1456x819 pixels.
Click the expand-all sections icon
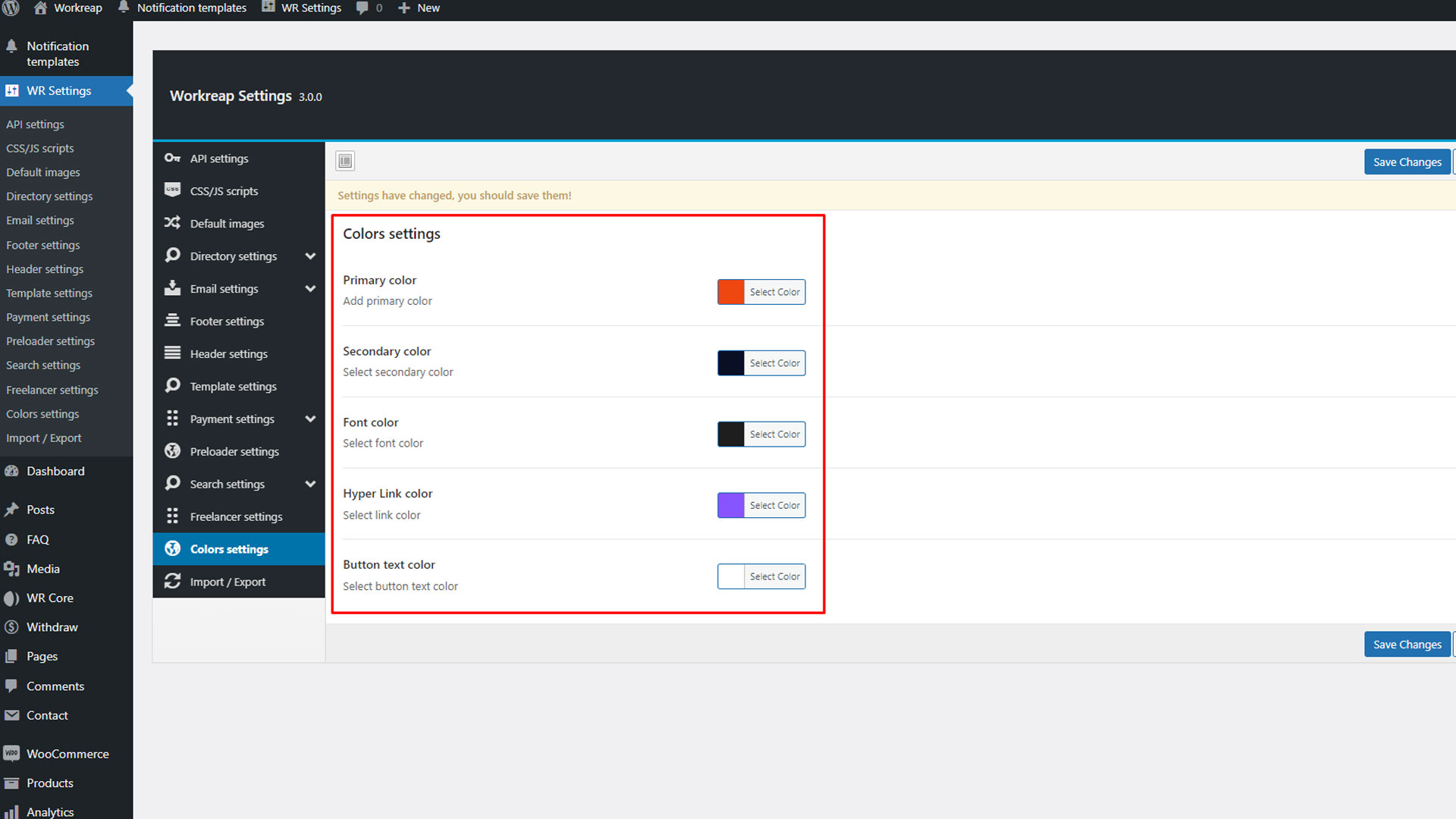point(345,161)
